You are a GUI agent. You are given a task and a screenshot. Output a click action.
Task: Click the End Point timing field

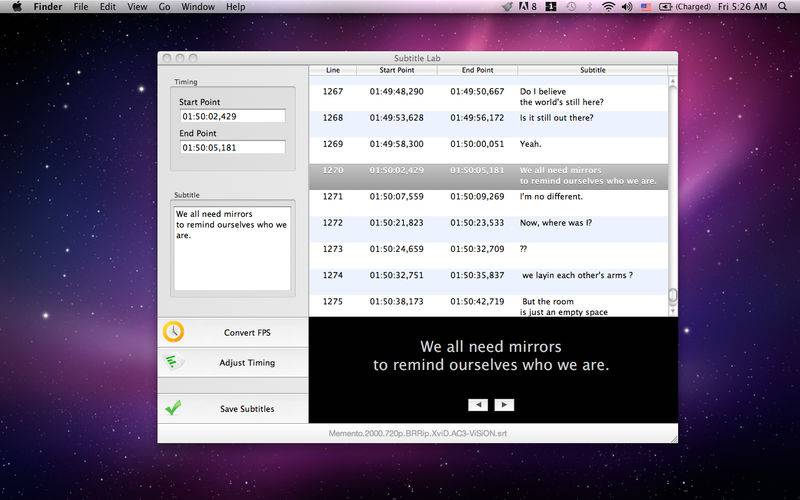pyautogui.click(x=231, y=147)
